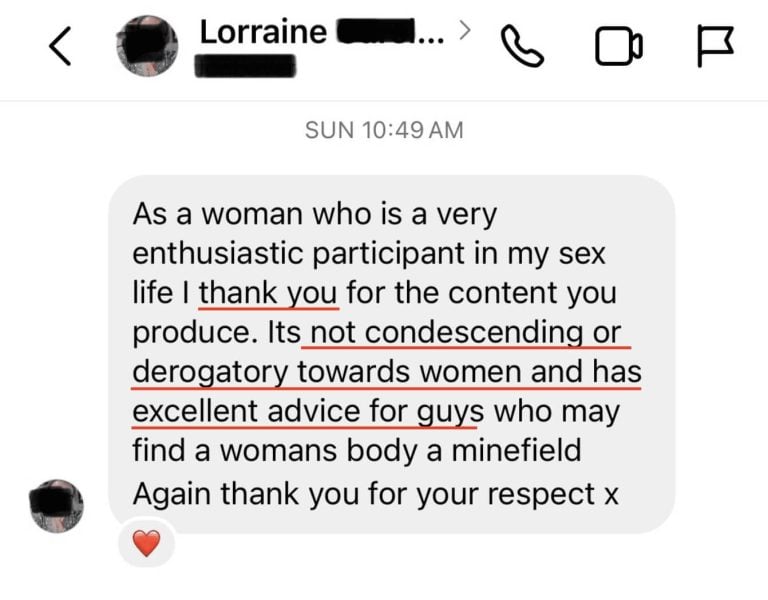The width and height of the screenshot is (768, 600).
Task: Tap the small avatar beside the message bubble
Action: click(56, 506)
